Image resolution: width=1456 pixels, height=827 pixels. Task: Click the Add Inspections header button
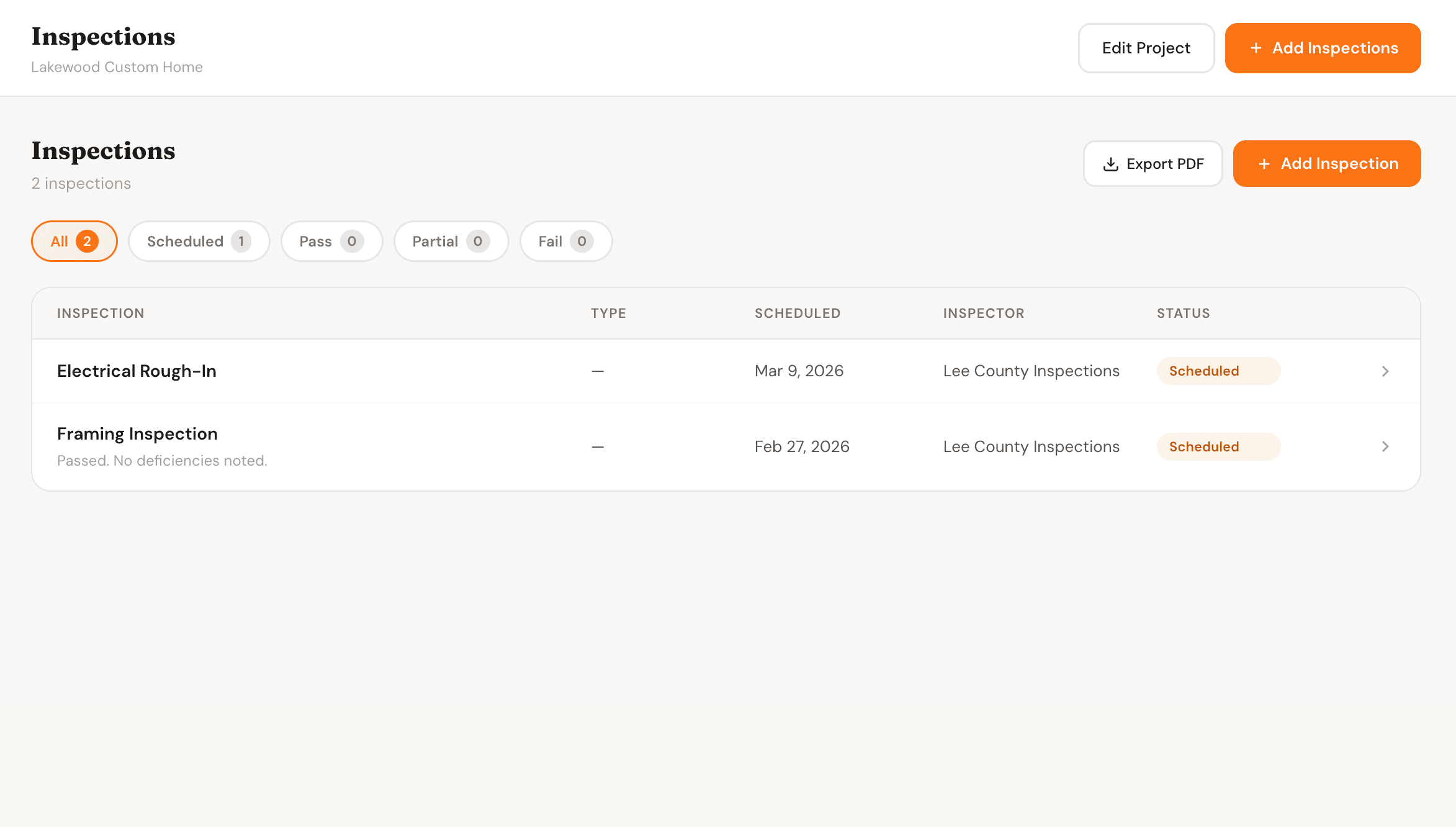tap(1323, 48)
